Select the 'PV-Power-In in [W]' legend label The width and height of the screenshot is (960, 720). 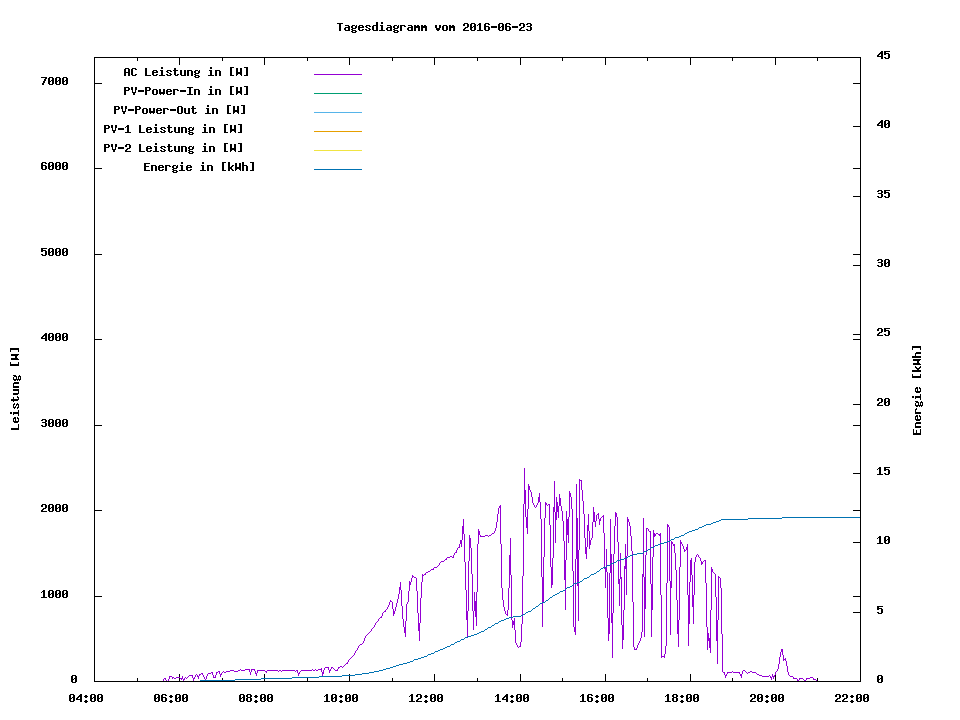tap(193, 91)
